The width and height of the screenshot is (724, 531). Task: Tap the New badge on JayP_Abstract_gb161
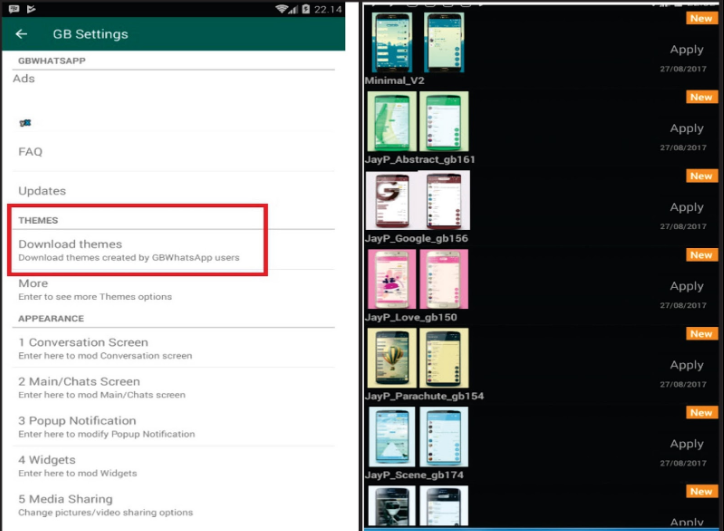tap(701, 97)
